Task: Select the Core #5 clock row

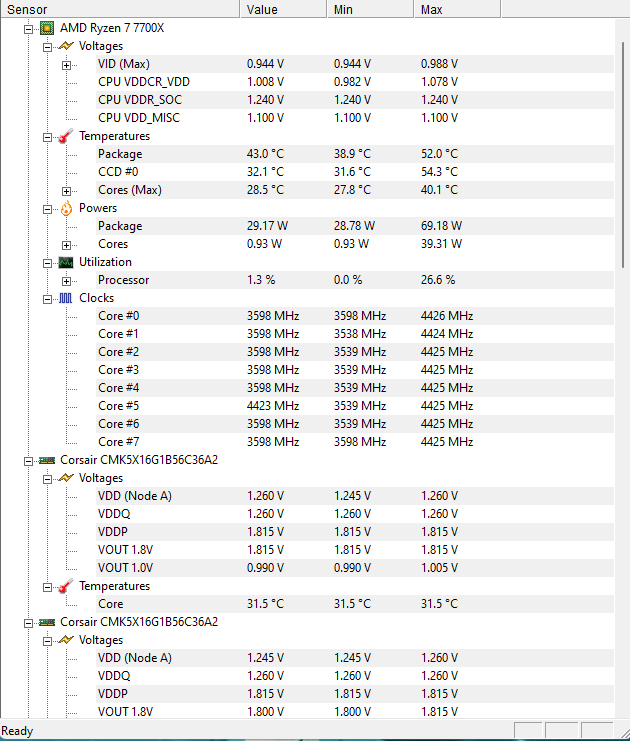Action: point(354,406)
